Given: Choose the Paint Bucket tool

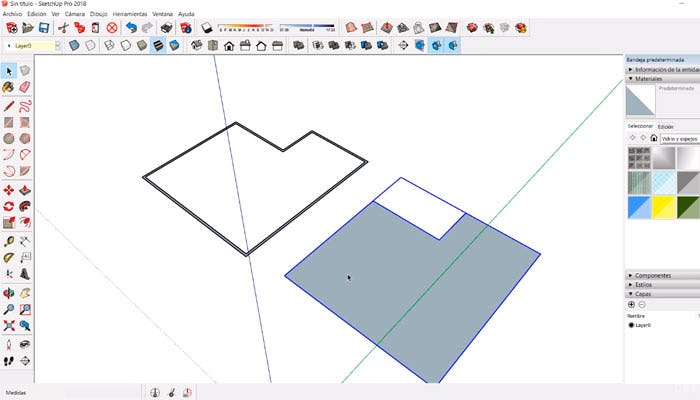Looking at the screenshot, I should pos(8,87).
